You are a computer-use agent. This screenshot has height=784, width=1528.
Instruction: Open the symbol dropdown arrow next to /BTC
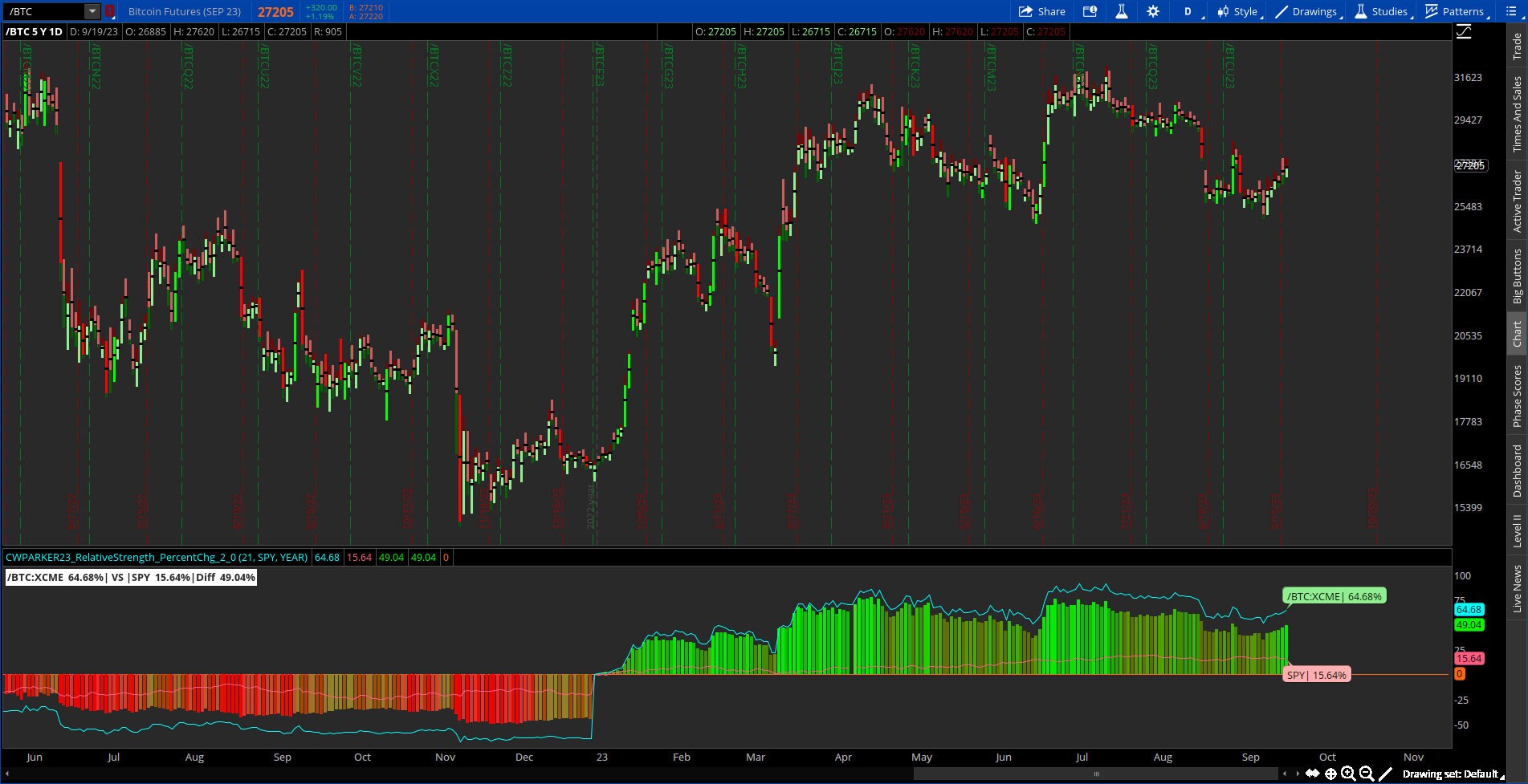(x=90, y=11)
